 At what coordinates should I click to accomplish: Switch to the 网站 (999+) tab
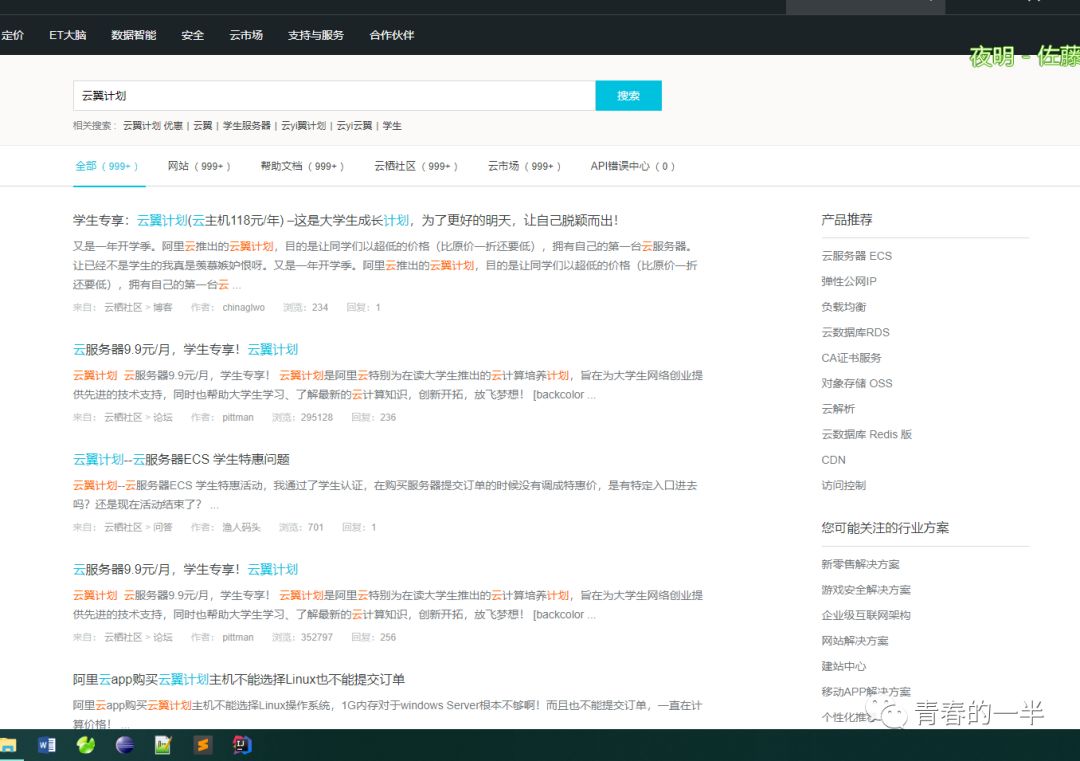(199, 166)
